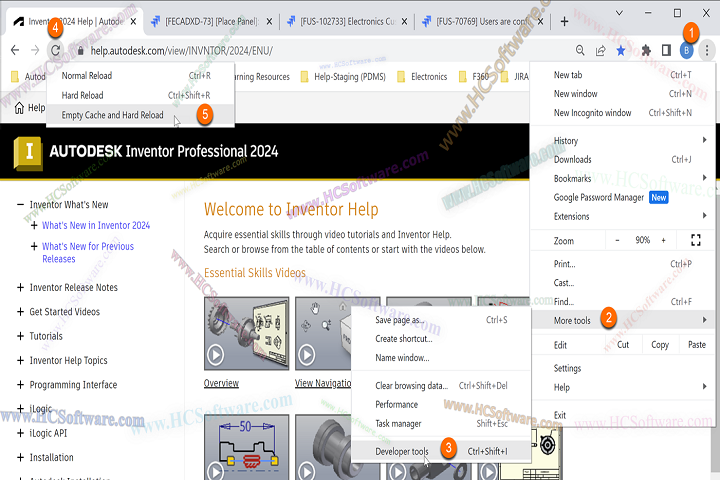Click the Help home icon
The height and width of the screenshot is (480, 720).
(19, 108)
